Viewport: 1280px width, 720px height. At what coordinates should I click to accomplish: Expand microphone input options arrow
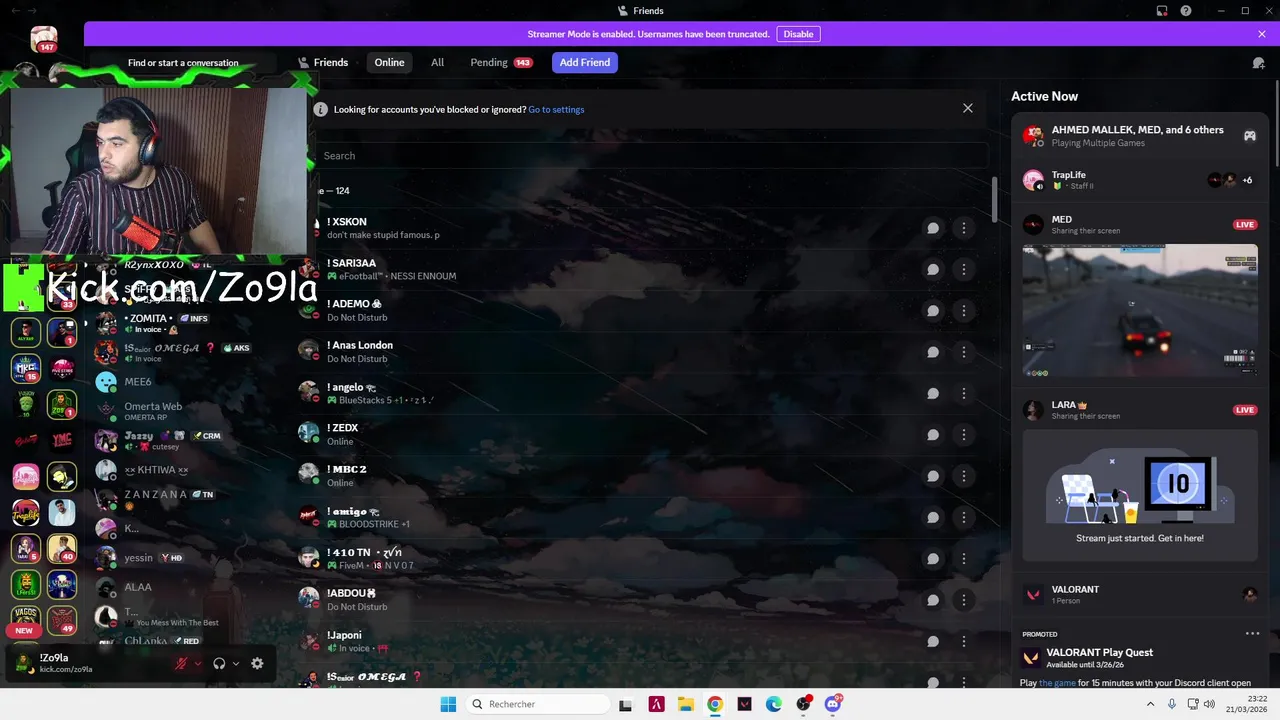(x=198, y=663)
